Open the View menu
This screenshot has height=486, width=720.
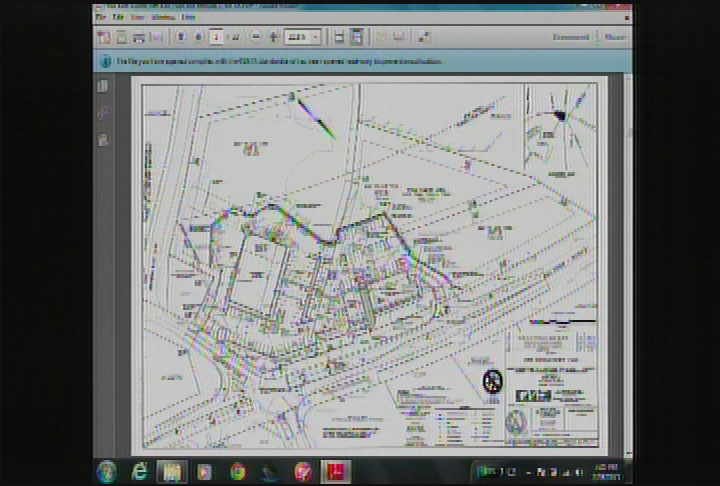[x=137, y=17]
